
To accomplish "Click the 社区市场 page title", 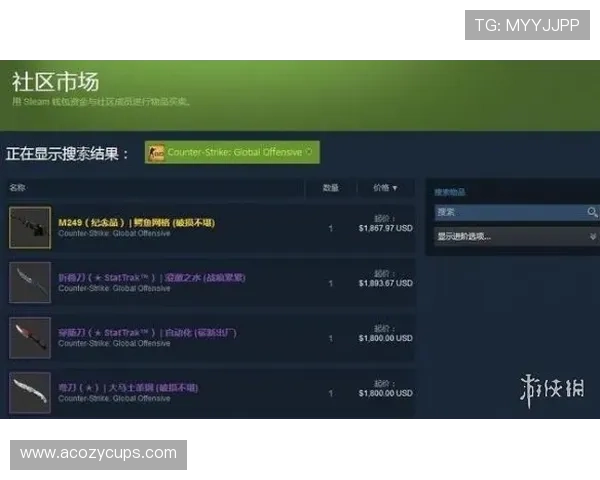I will coord(55,82).
